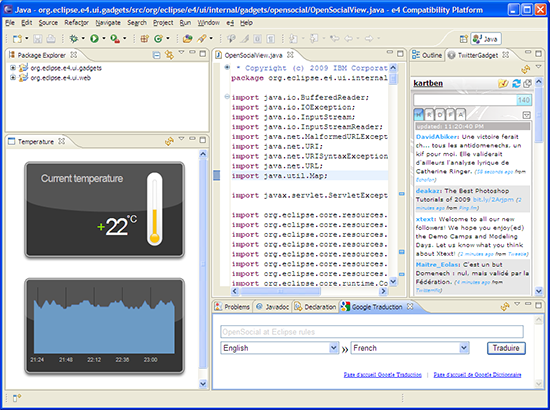Click the status bar fast view icon

pyautogui.click(x=16, y=398)
